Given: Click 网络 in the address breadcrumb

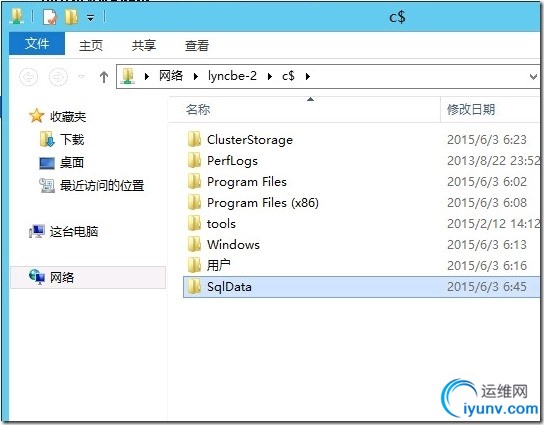Looking at the screenshot, I should (171, 76).
